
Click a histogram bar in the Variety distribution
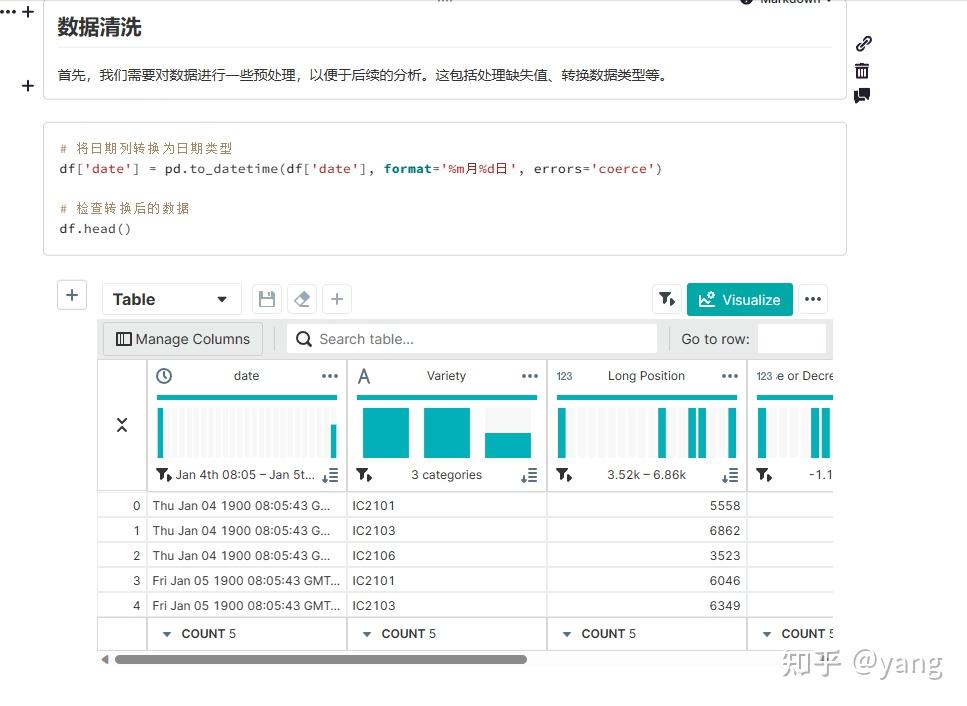(x=383, y=432)
